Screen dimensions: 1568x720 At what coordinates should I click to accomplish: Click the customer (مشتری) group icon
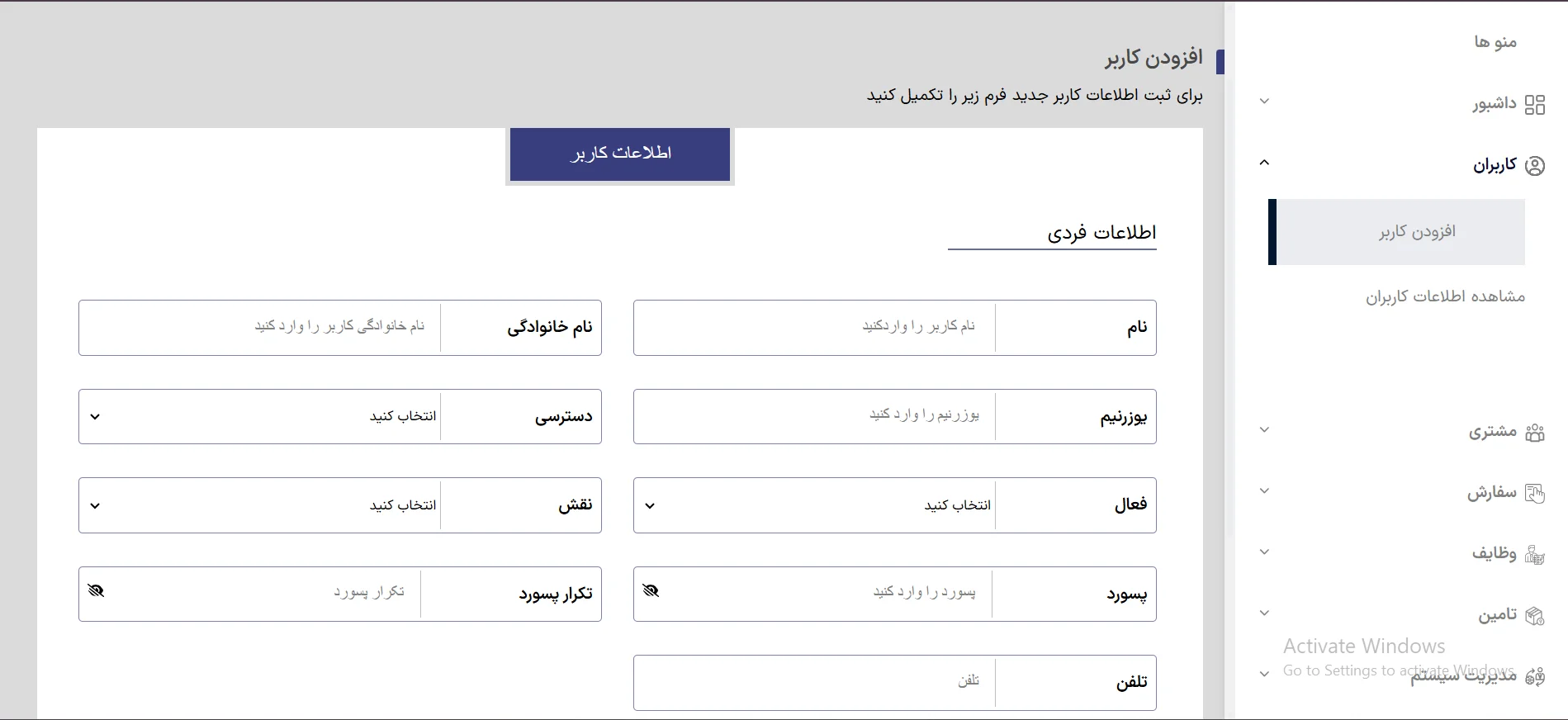coord(1534,432)
